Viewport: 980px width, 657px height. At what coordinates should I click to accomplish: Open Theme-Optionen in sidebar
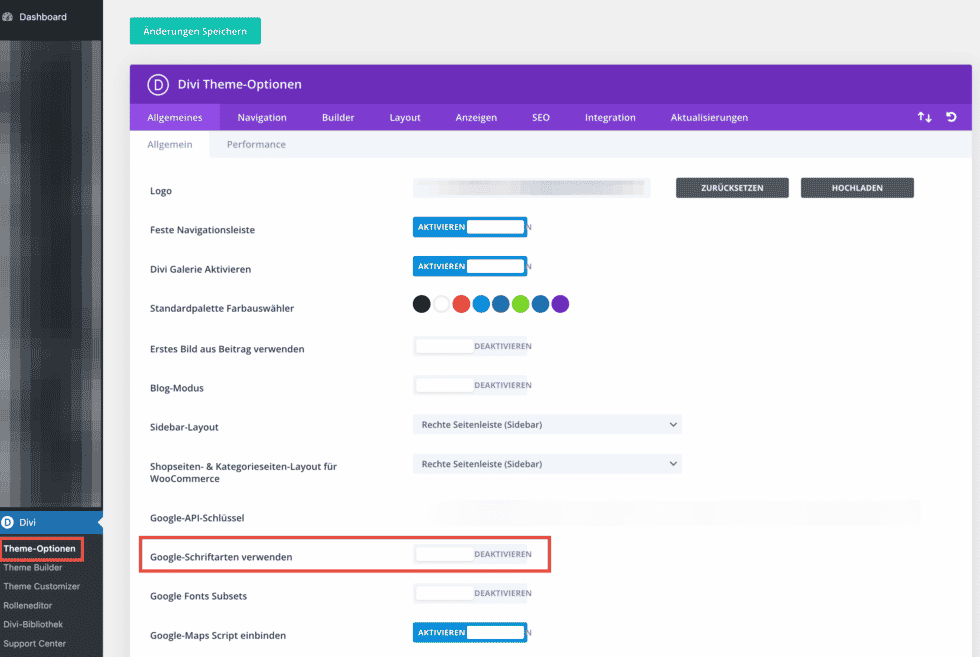click(39, 548)
